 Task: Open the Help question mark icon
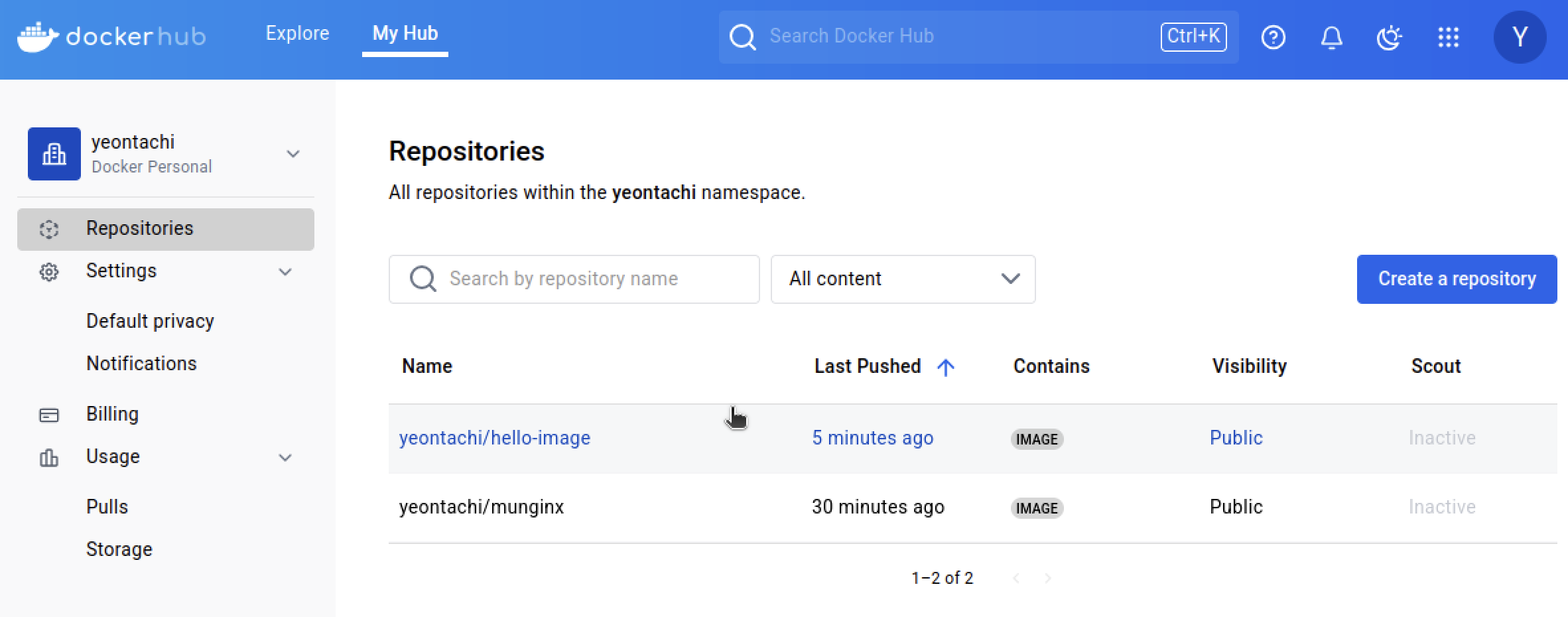pyautogui.click(x=1273, y=37)
